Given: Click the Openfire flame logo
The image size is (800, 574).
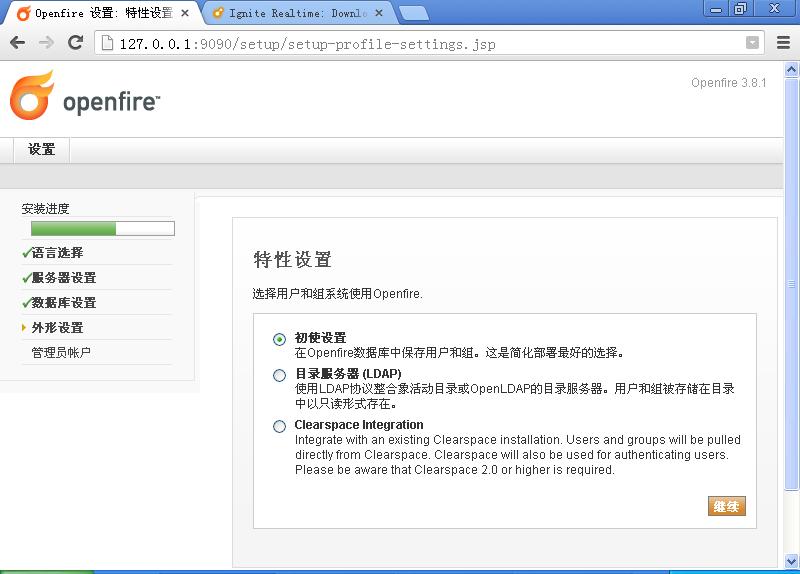Looking at the screenshot, I should [32, 95].
